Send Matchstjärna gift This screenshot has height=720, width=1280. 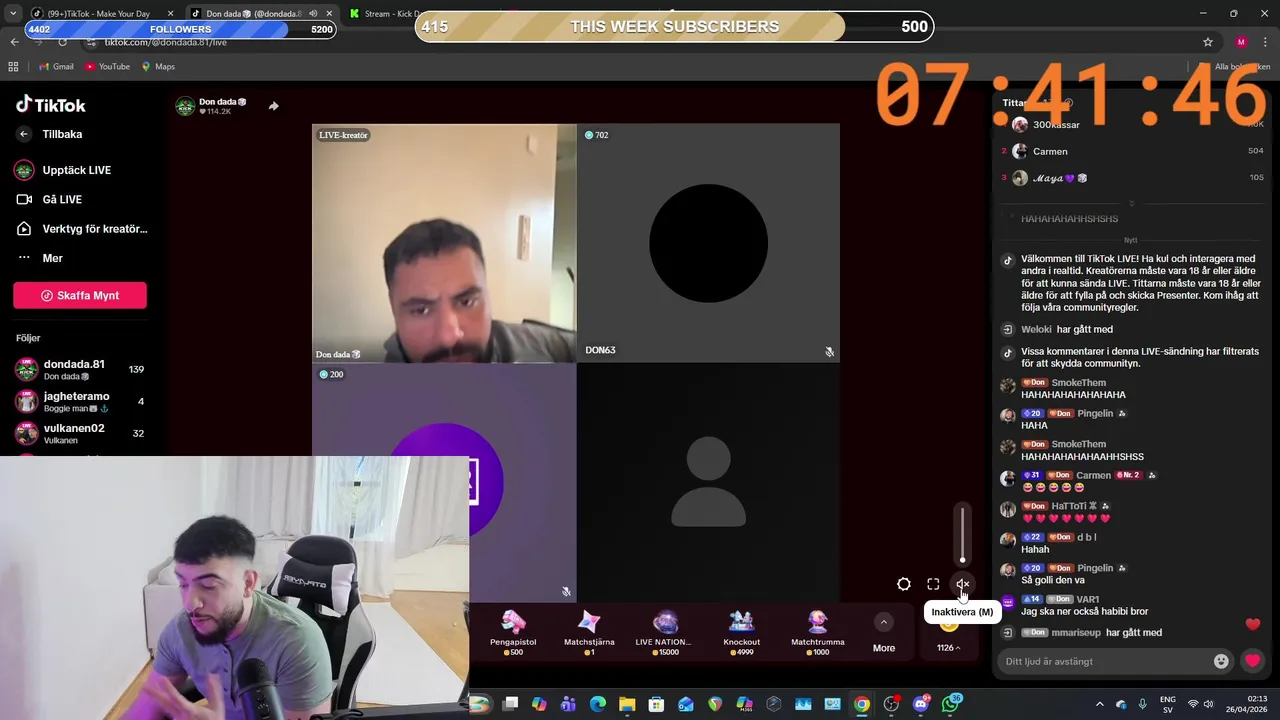589,632
